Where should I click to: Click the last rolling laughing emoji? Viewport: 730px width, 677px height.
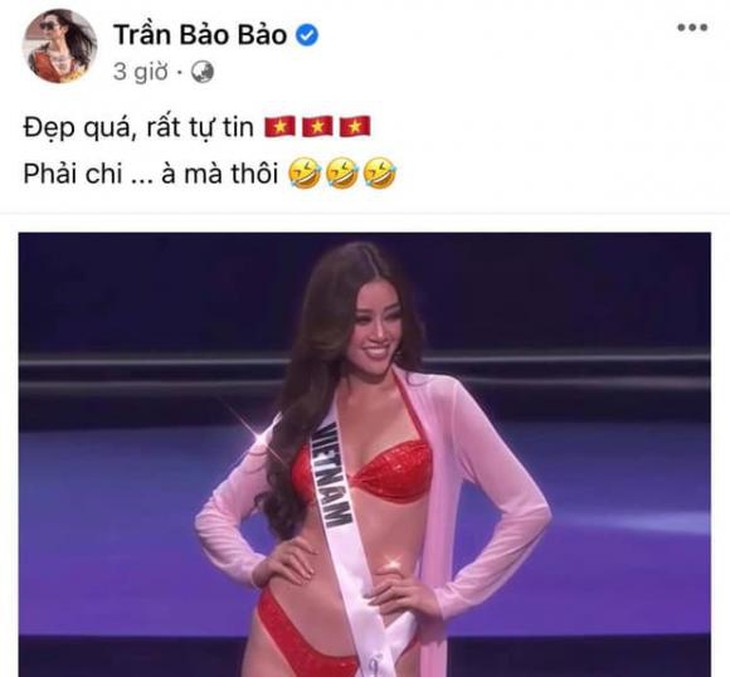pyautogui.click(x=380, y=174)
